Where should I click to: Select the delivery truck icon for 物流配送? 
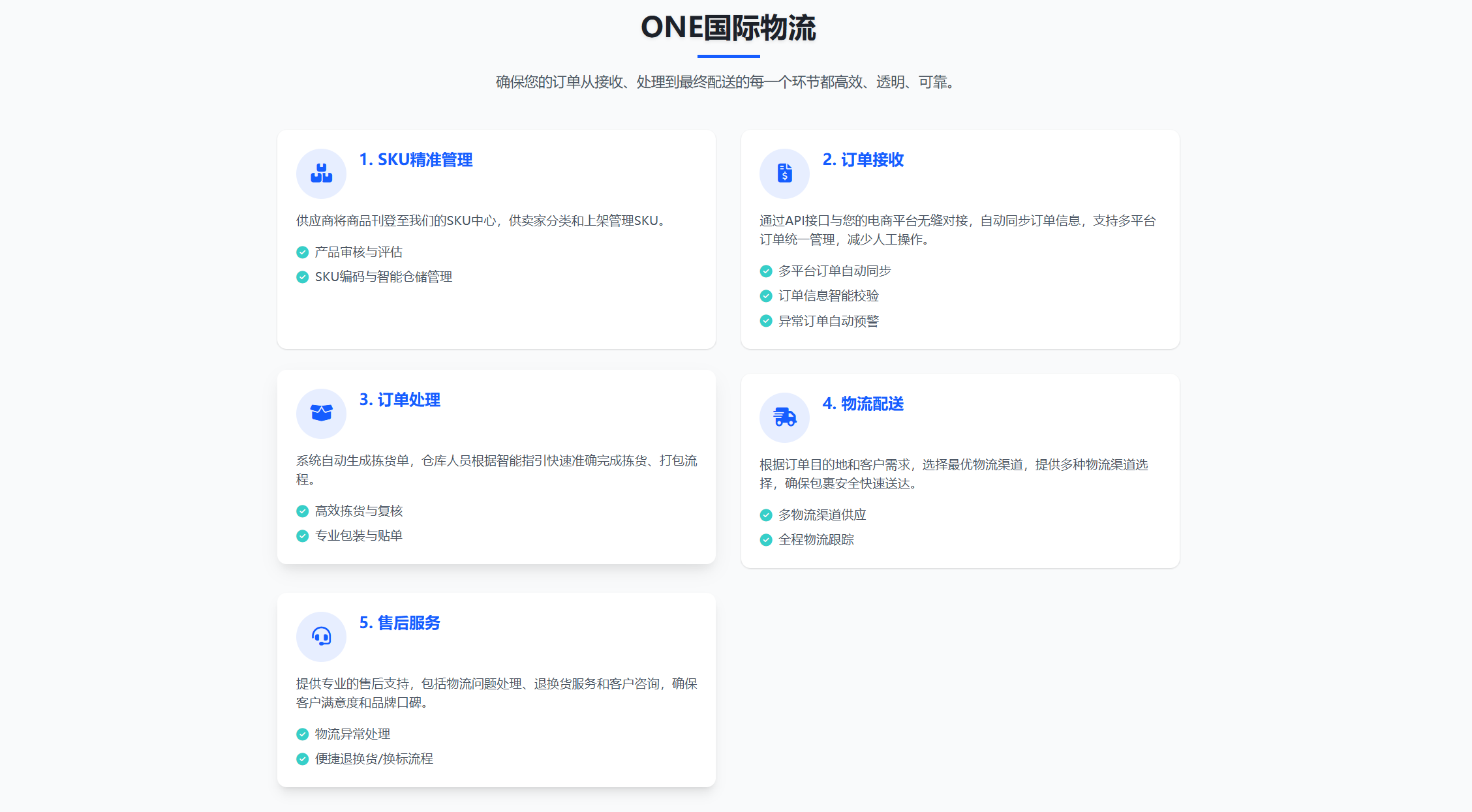pyautogui.click(x=784, y=417)
